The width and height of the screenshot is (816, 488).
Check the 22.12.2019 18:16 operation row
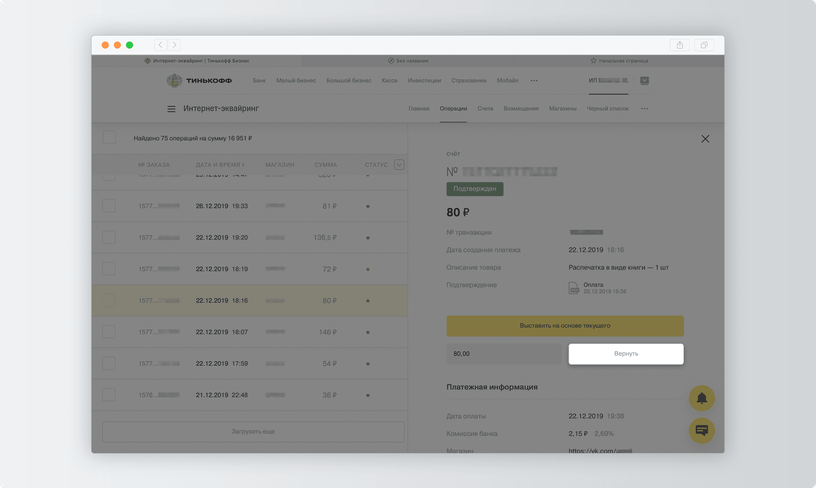click(109, 301)
